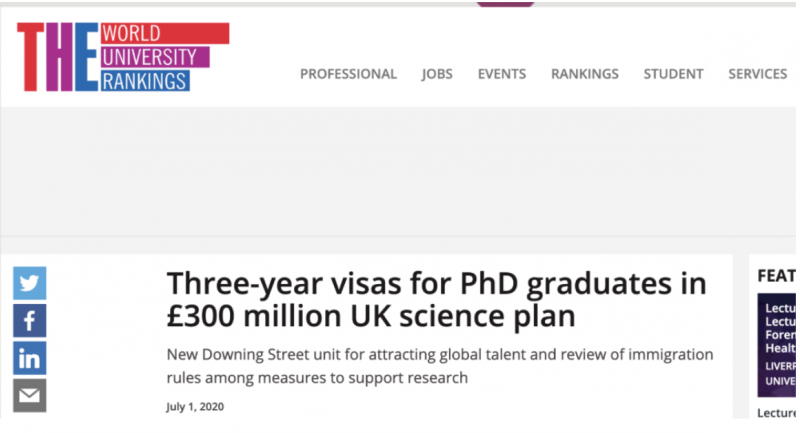The image size is (800, 433).
Task: Open the Services navigation item
Action: [x=758, y=74]
